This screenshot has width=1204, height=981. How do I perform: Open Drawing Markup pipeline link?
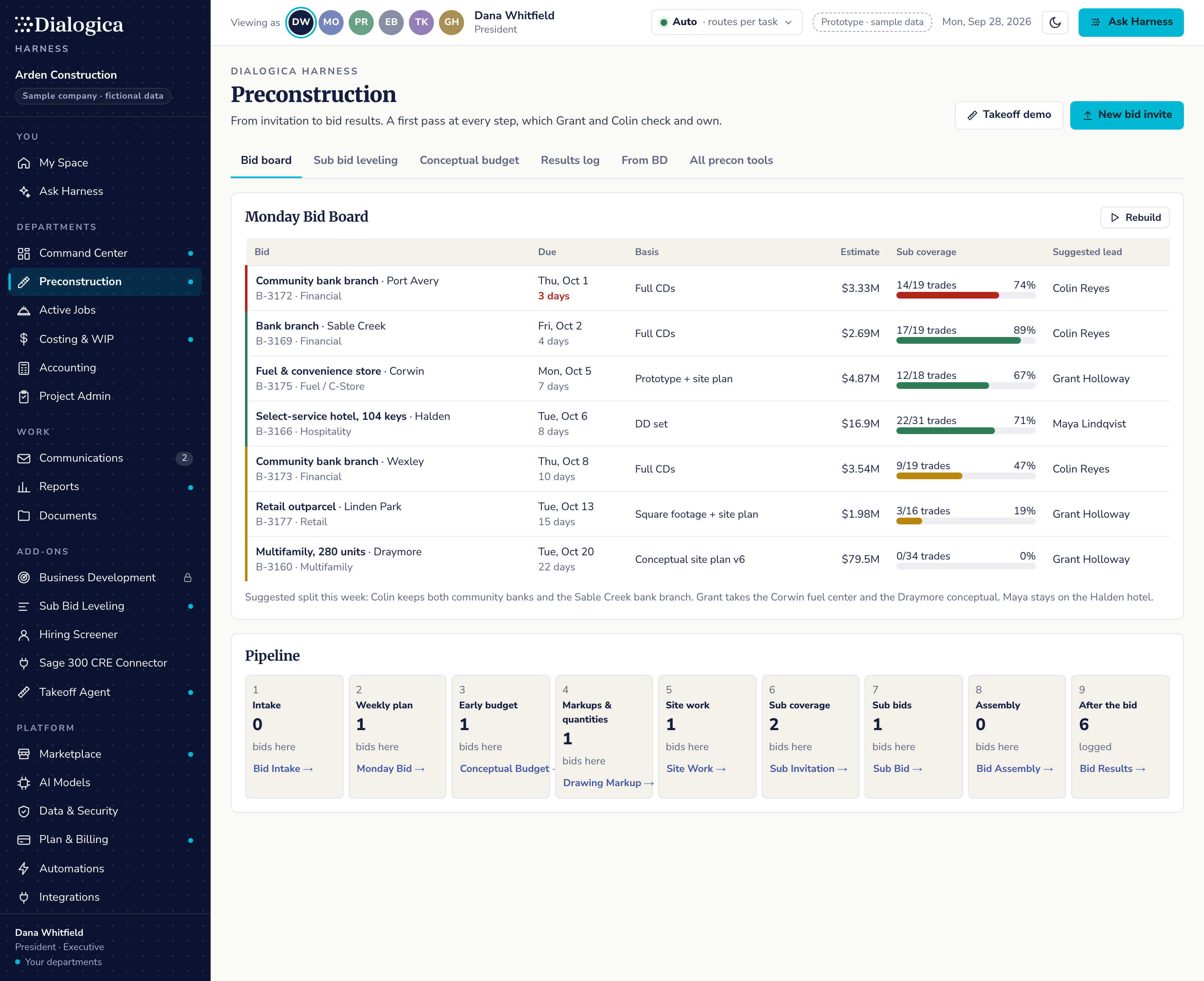click(x=608, y=783)
